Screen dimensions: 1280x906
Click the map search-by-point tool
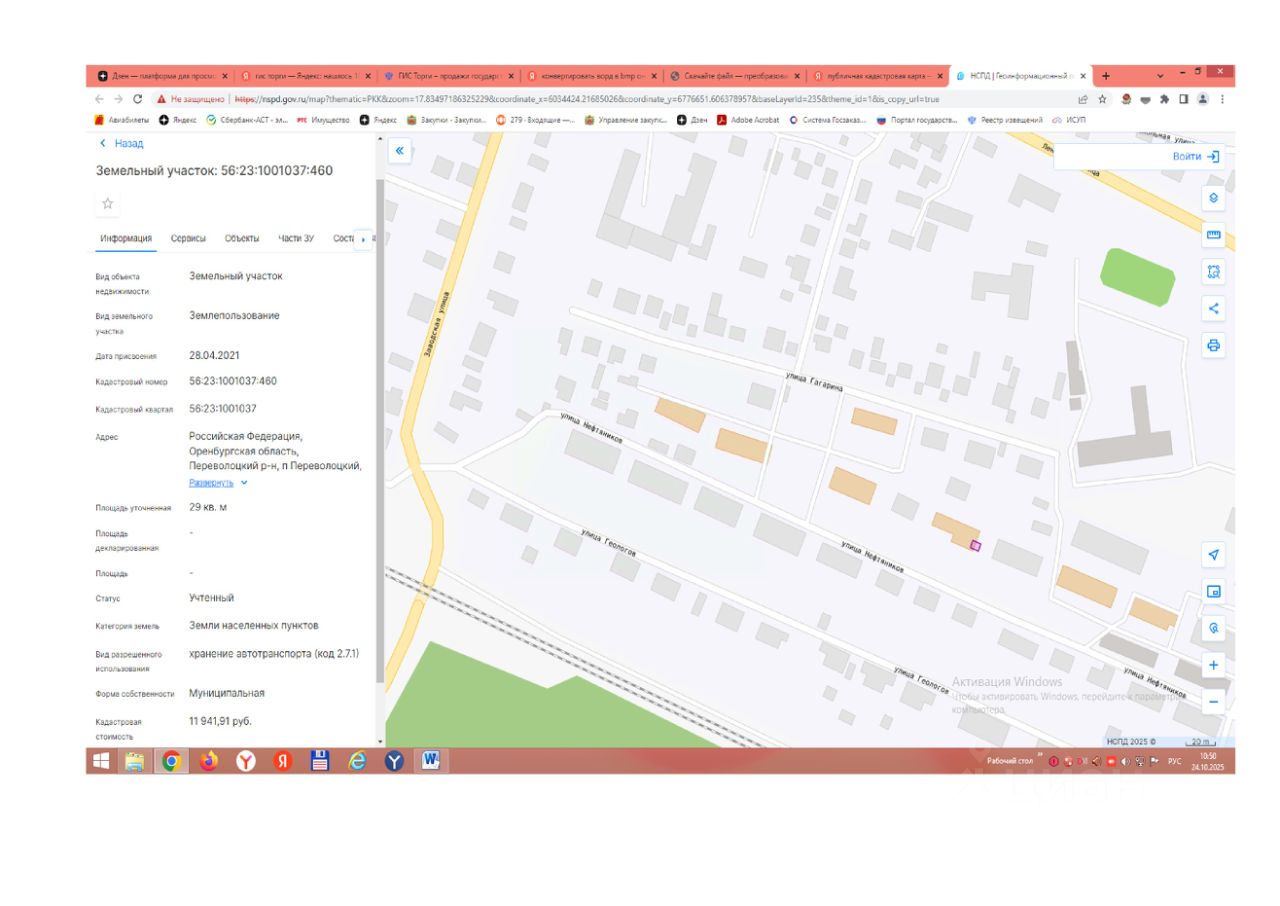tap(1214, 628)
